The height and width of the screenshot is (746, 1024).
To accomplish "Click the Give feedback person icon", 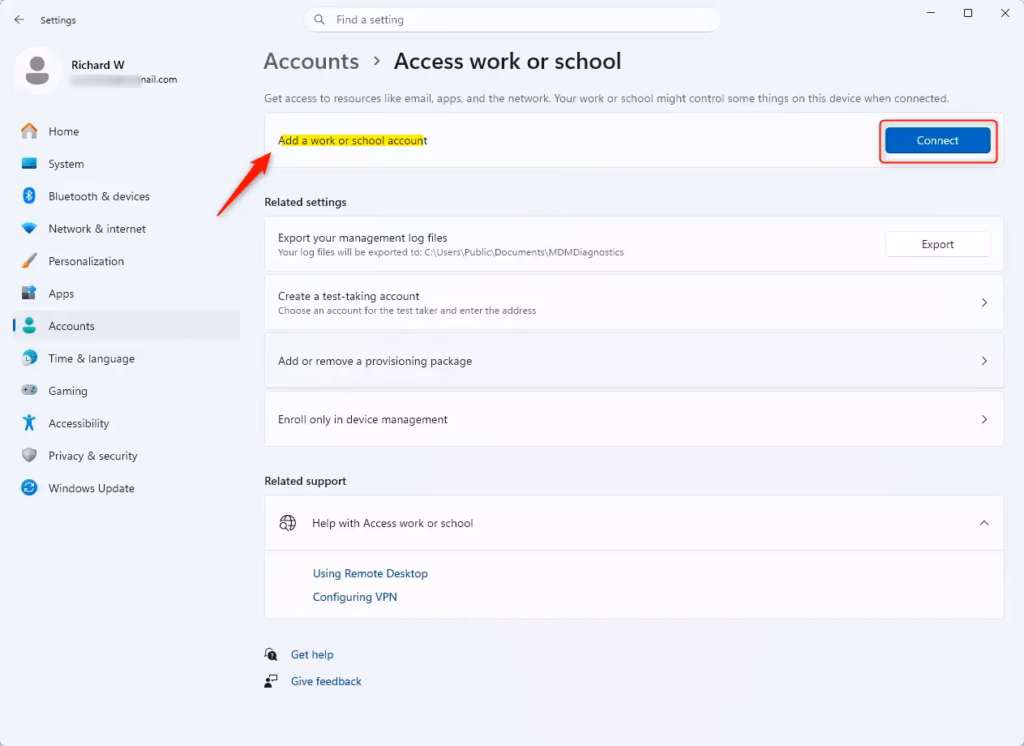I will (271, 681).
